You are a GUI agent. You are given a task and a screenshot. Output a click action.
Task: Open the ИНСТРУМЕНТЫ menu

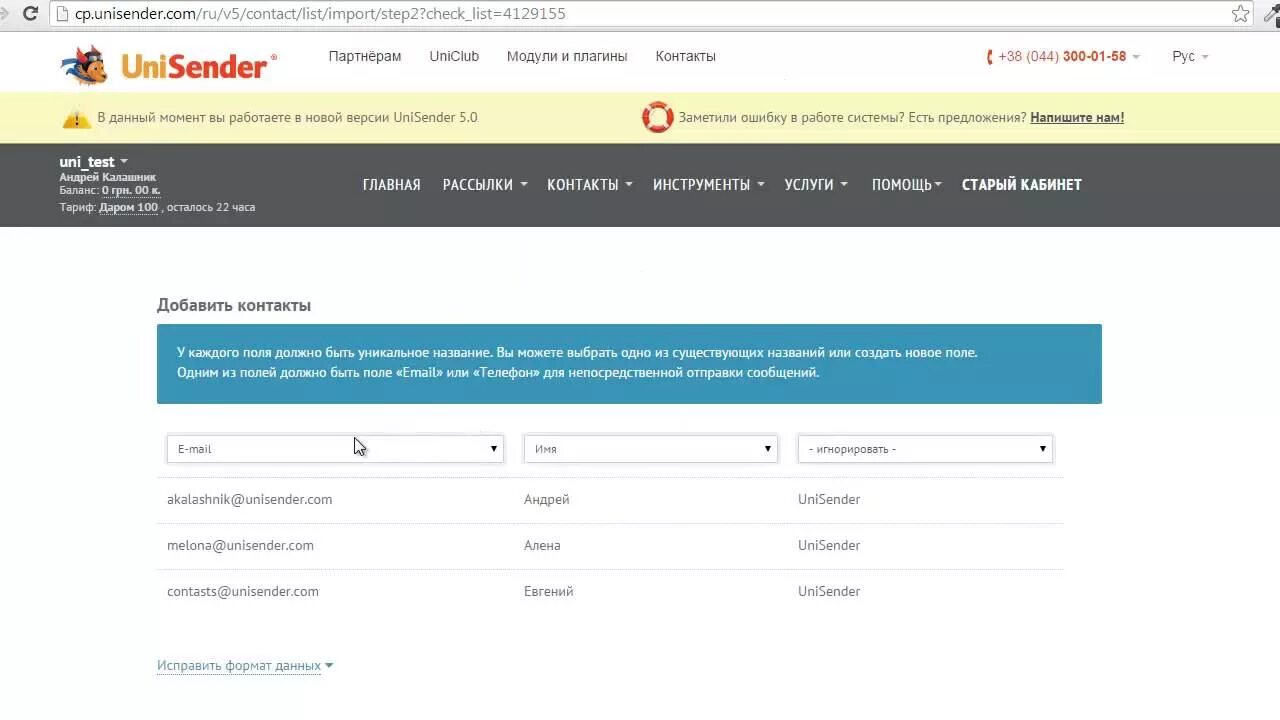(x=709, y=185)
